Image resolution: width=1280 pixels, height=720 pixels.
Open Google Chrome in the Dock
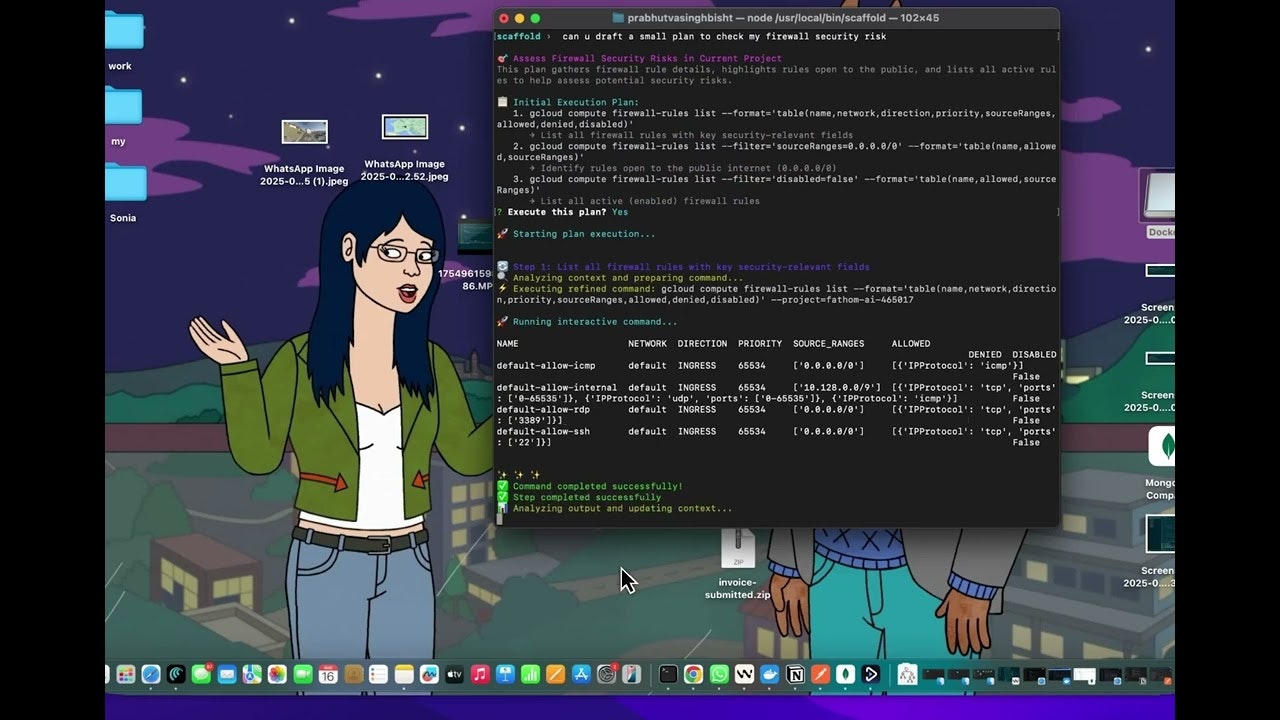pos(694,676)
